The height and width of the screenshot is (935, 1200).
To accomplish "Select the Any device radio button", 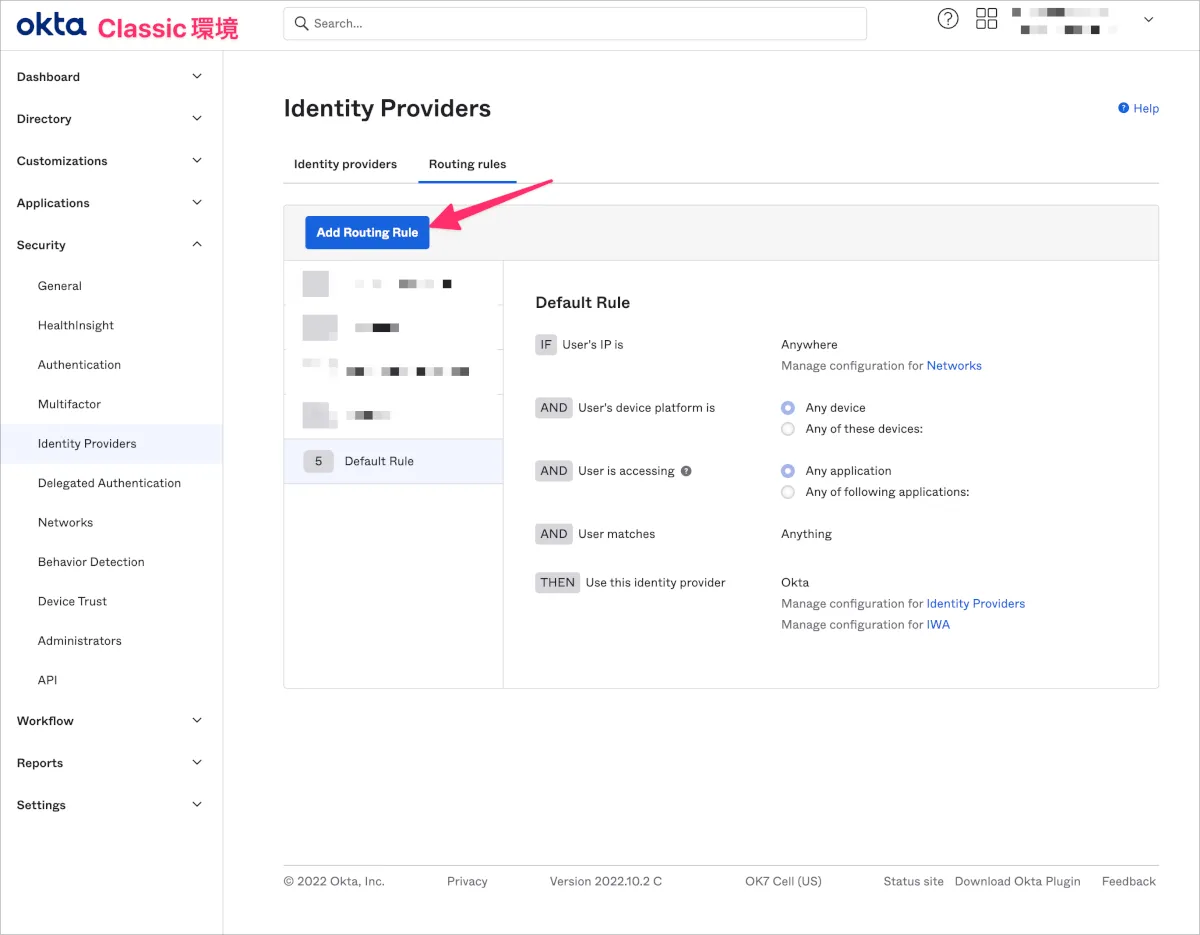I will [x=788, y=408].
